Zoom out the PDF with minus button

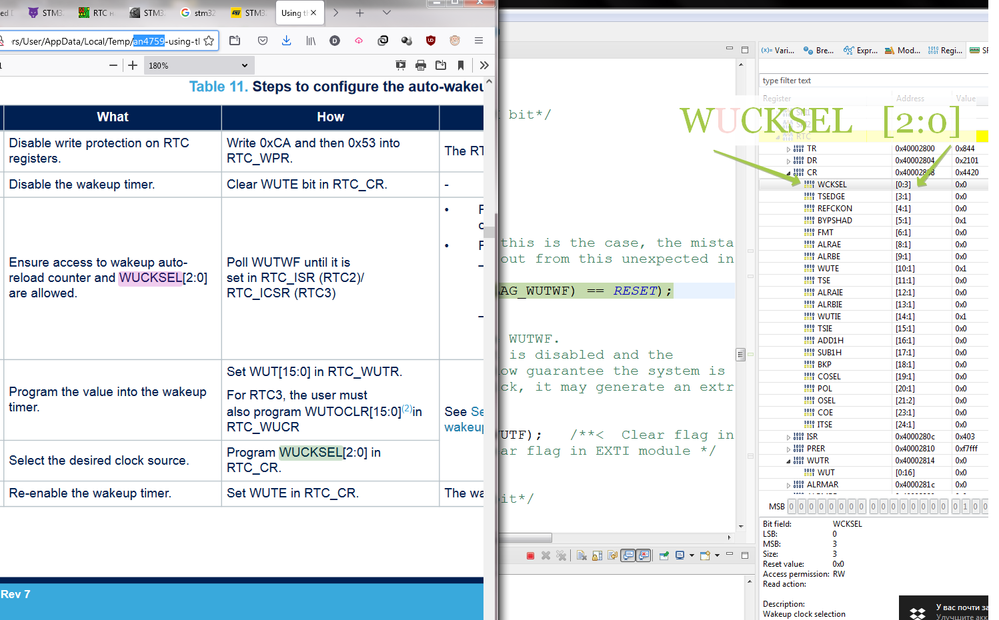(113, 65)
